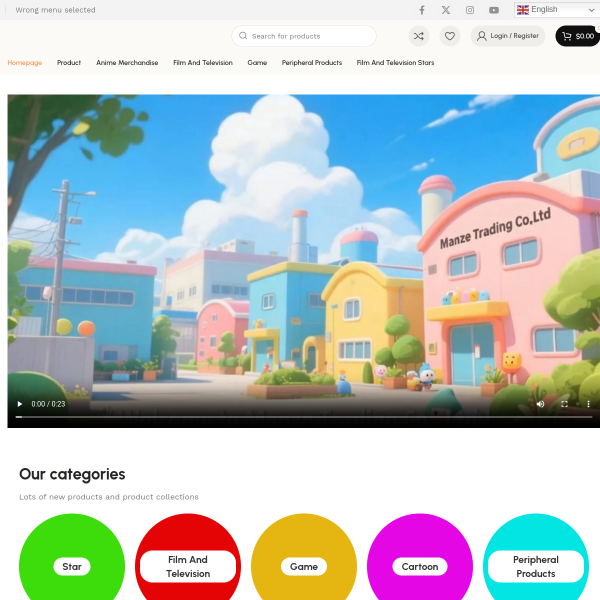
Task: Open the Film And Television menu
Action: point(202,63)
